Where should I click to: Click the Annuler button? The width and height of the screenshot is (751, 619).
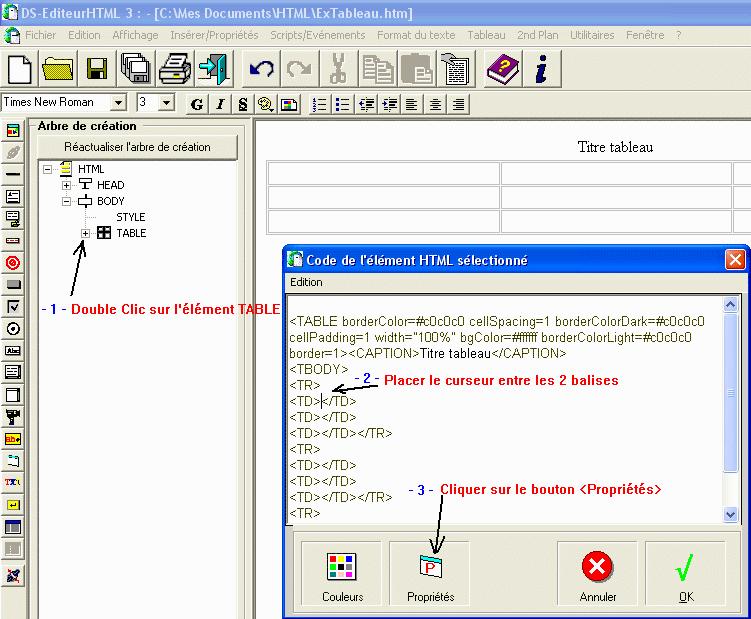point(598,575)
